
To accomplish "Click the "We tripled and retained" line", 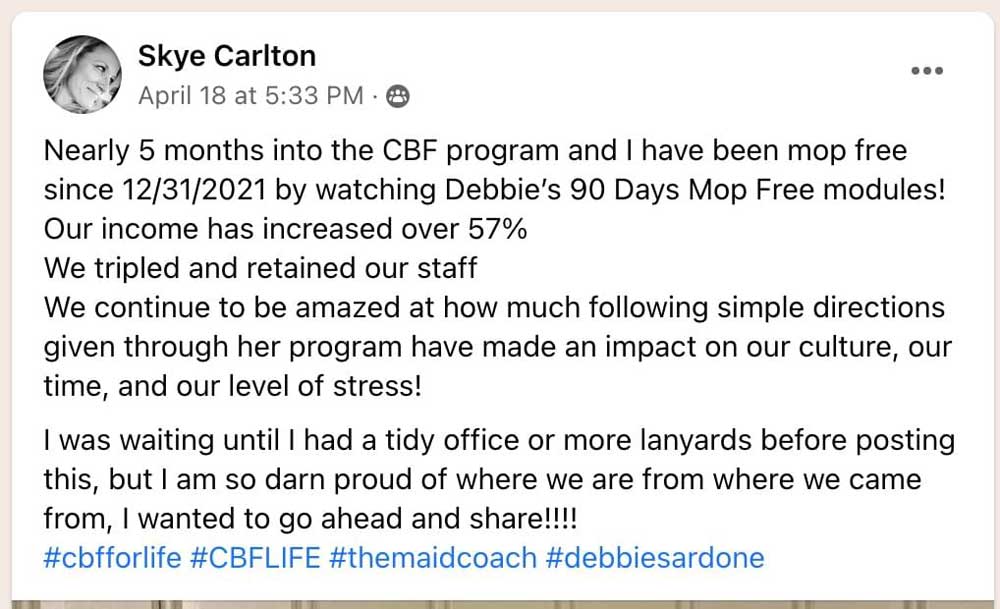I will 260,268.
